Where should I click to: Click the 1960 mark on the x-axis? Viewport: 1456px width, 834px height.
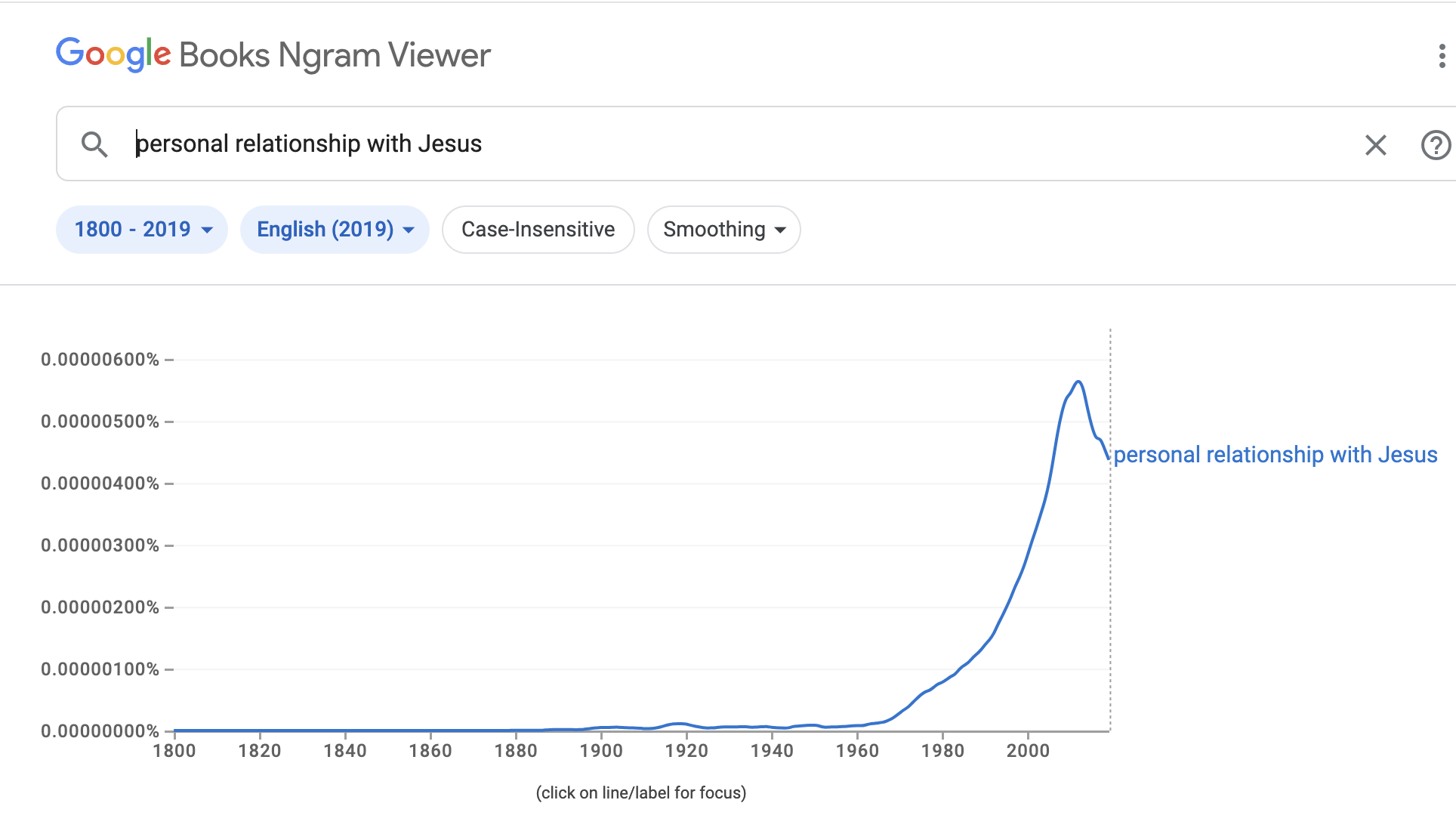pyautogui.click(x=857, y=750)
